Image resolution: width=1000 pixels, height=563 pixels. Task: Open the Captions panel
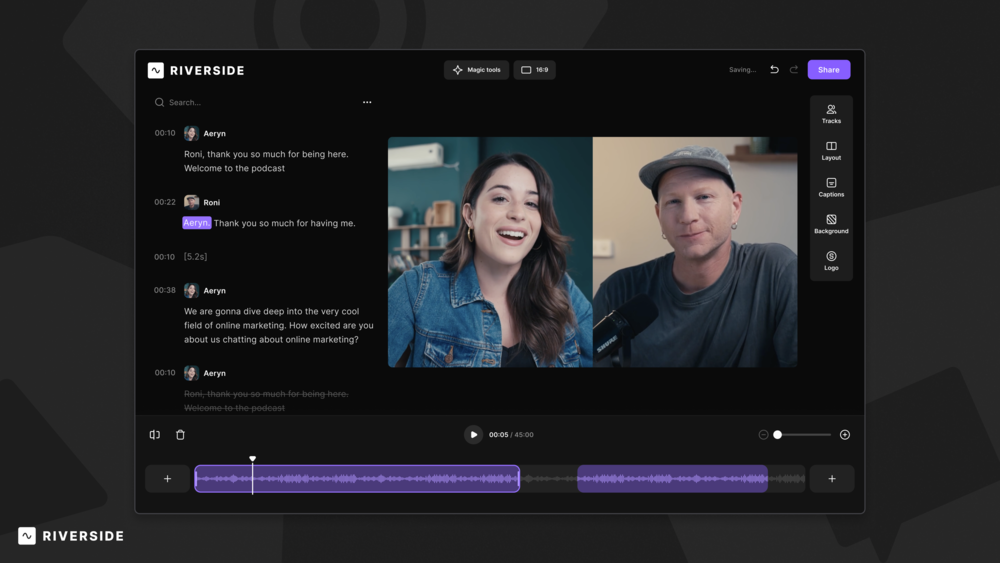(831, 188)
